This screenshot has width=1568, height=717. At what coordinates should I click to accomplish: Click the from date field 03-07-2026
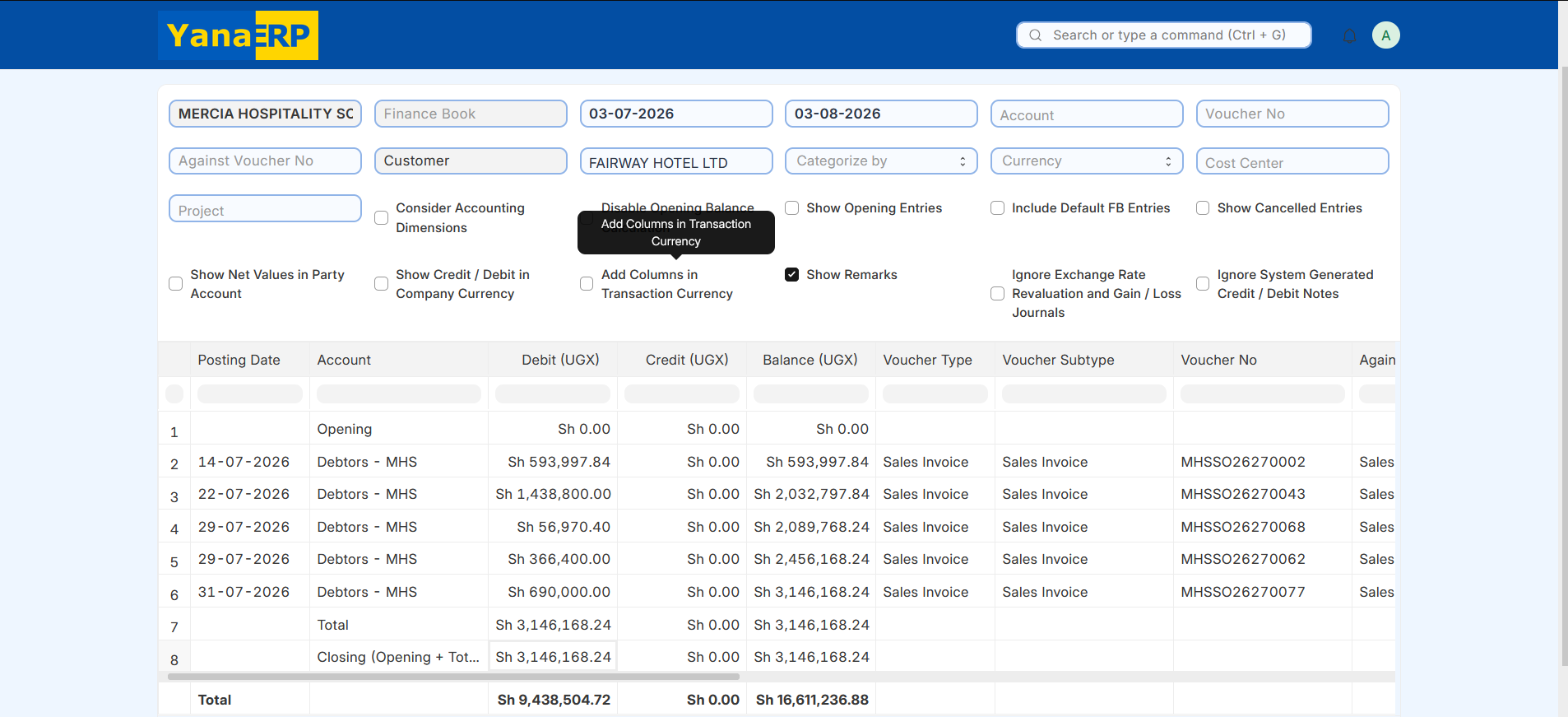click(676, 114)
